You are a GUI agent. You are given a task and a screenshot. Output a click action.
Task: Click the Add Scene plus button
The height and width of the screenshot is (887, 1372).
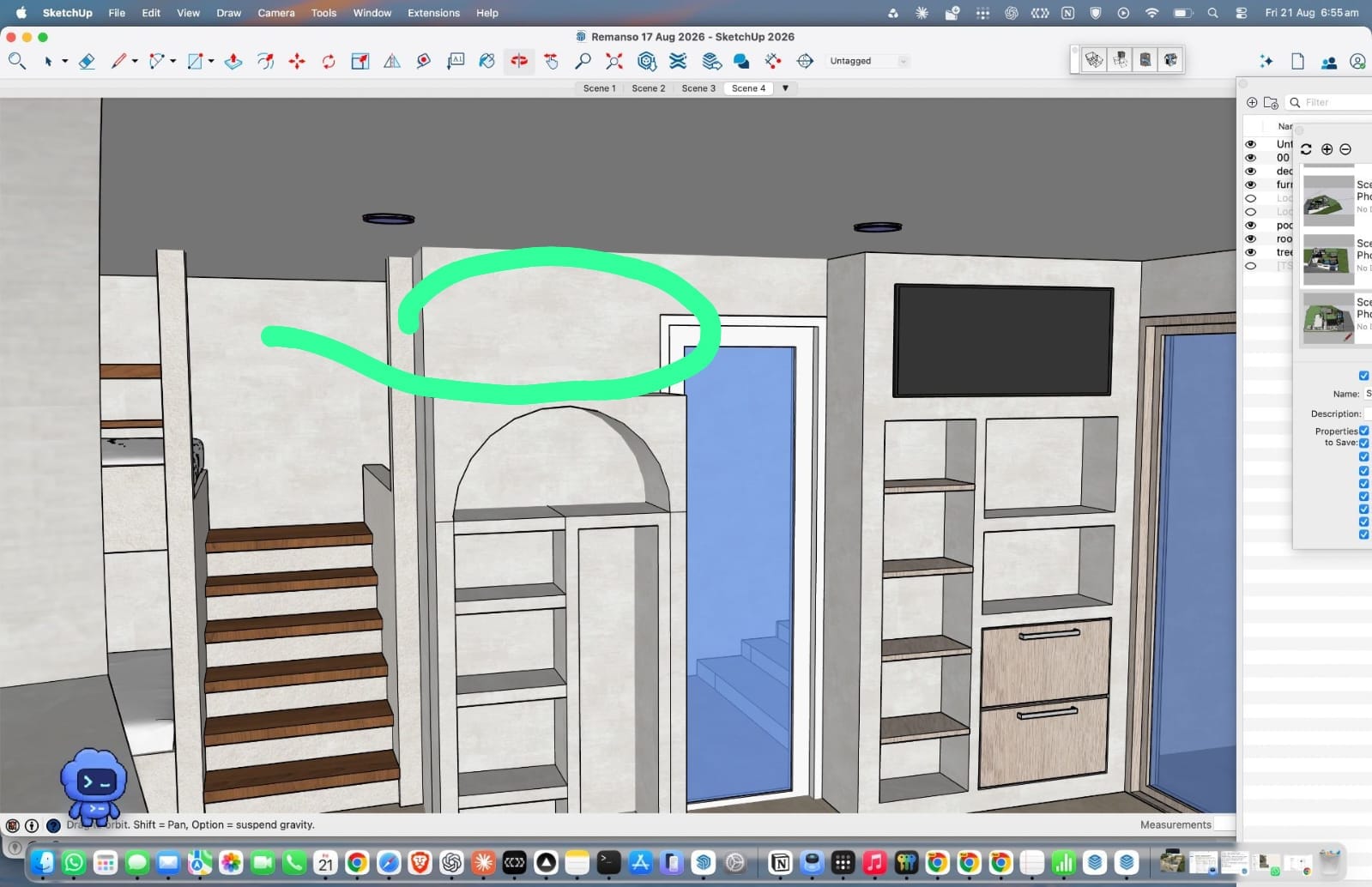click(1327, 149)
